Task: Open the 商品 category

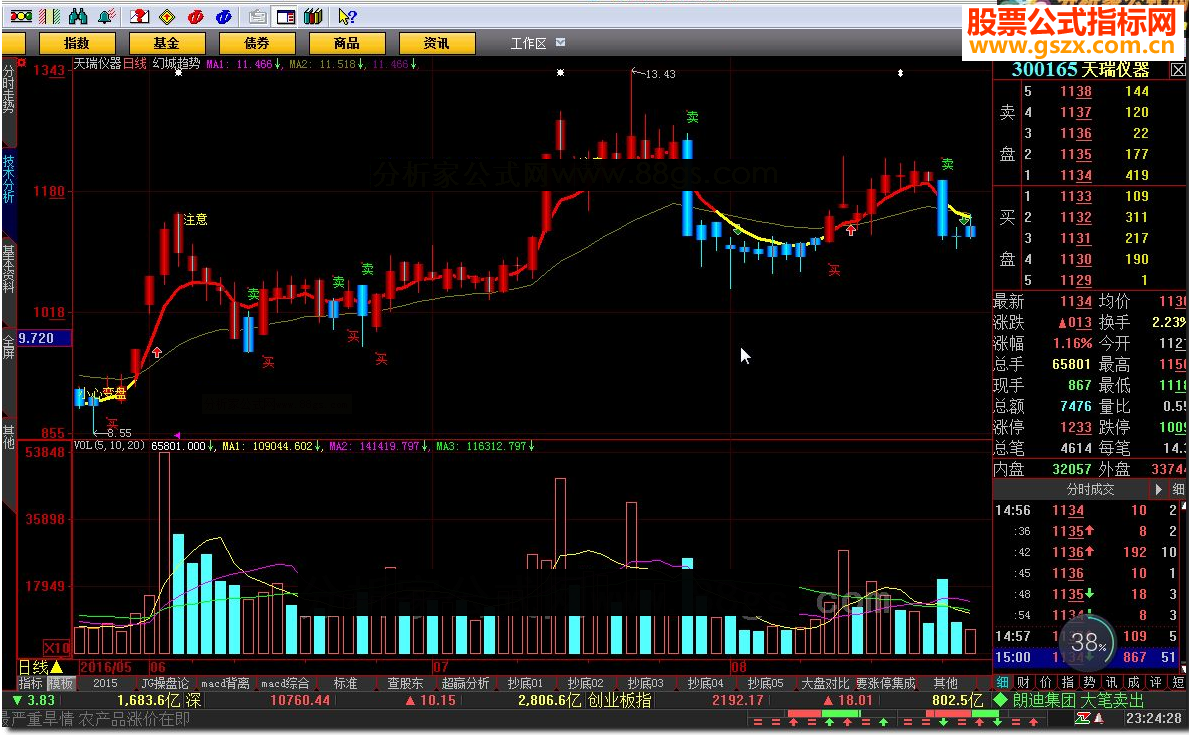Action: [x=347, y=43]
